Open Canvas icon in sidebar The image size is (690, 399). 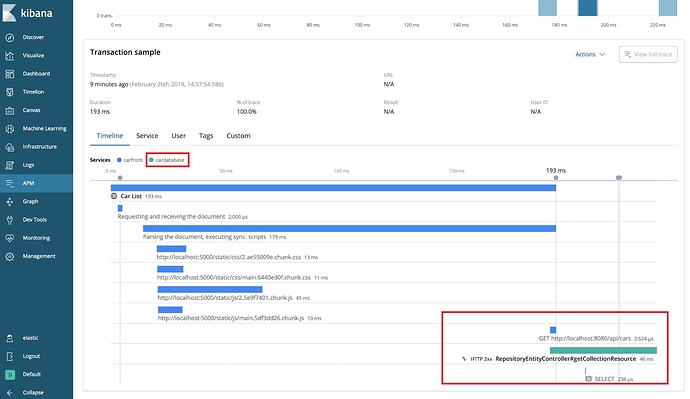(10, 110)
